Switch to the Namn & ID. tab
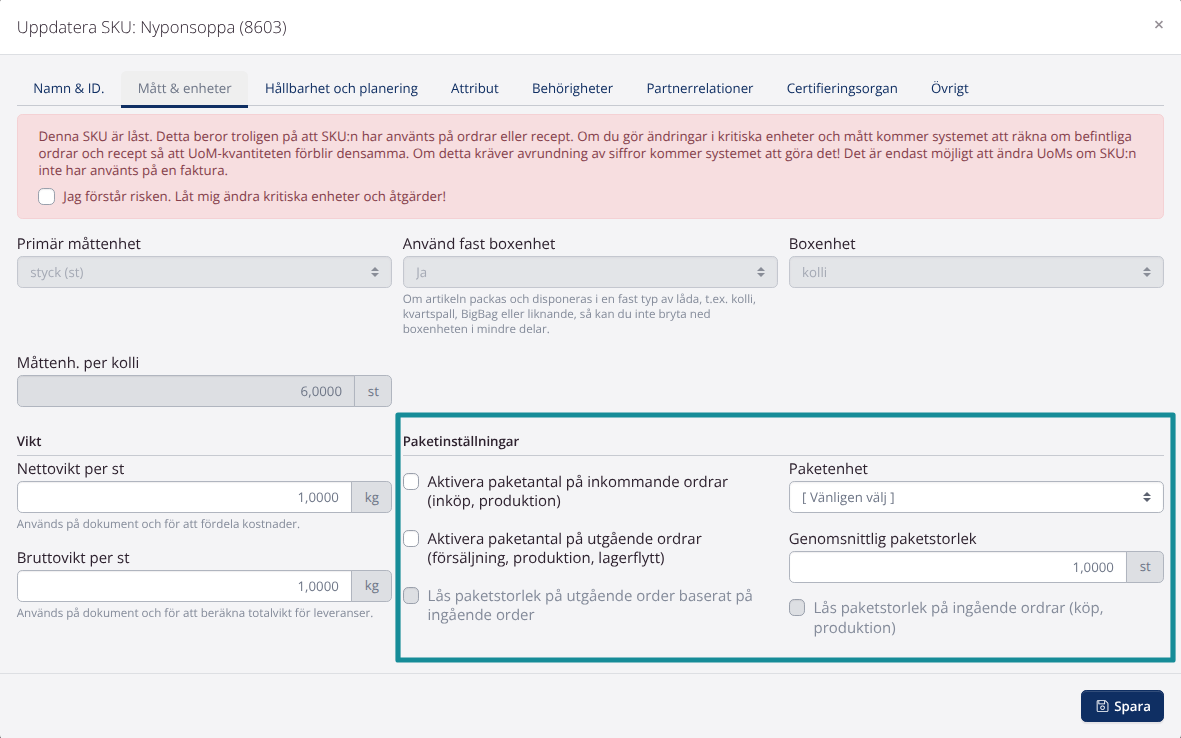 coord(69,89)
